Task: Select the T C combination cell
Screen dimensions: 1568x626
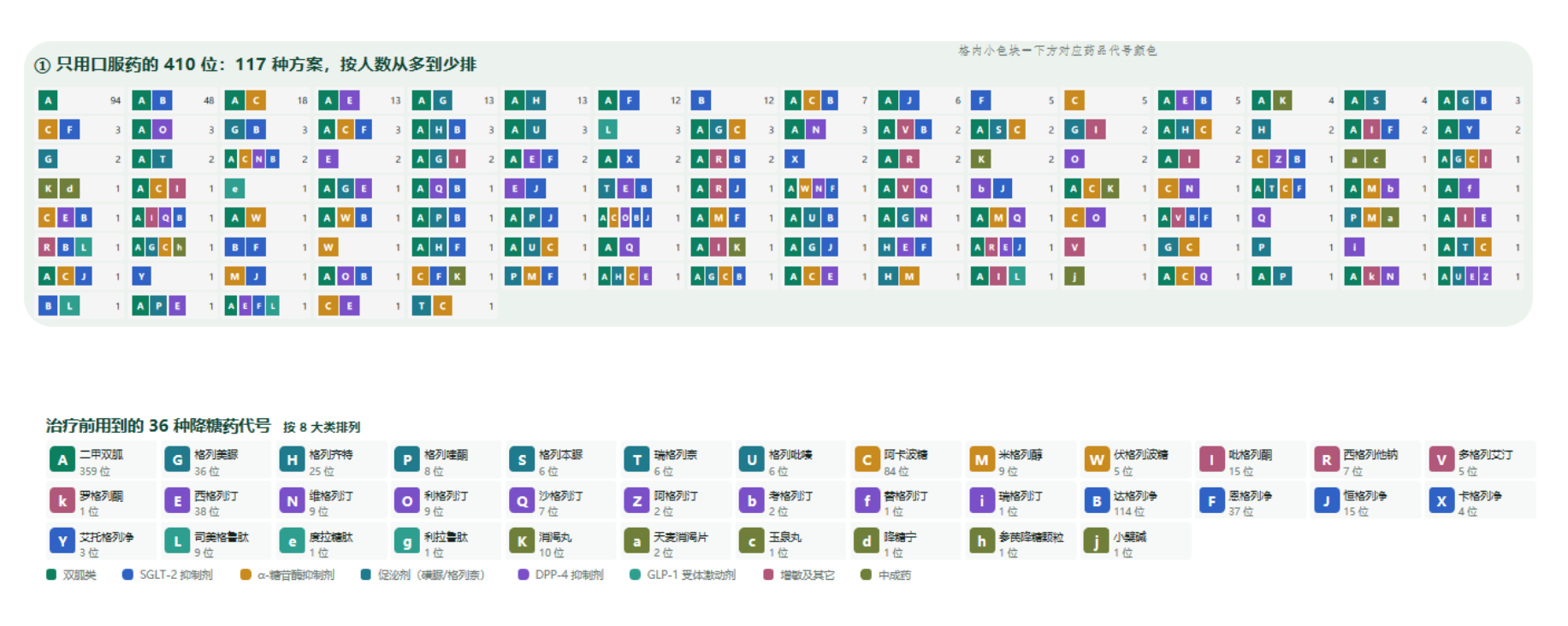Action: pyautogui.click(x=453, y=305)
